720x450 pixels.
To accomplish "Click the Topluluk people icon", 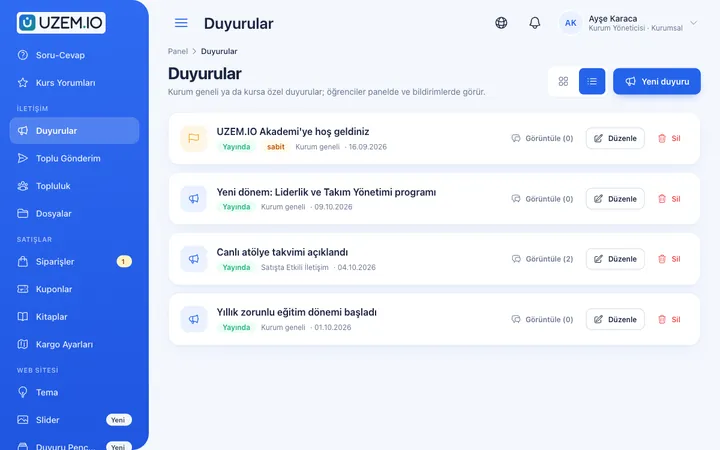I will tap(22, 186).
